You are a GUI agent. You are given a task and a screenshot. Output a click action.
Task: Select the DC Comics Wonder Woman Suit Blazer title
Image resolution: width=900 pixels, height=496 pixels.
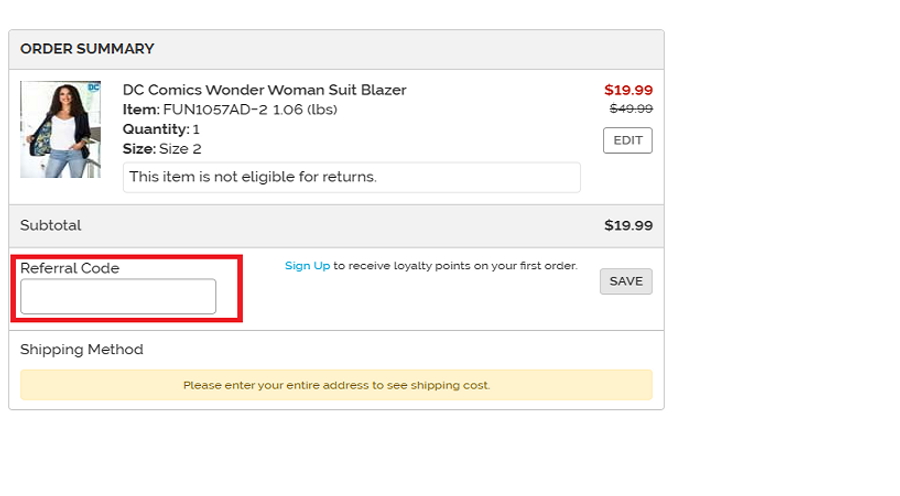(x=264, y=90)
